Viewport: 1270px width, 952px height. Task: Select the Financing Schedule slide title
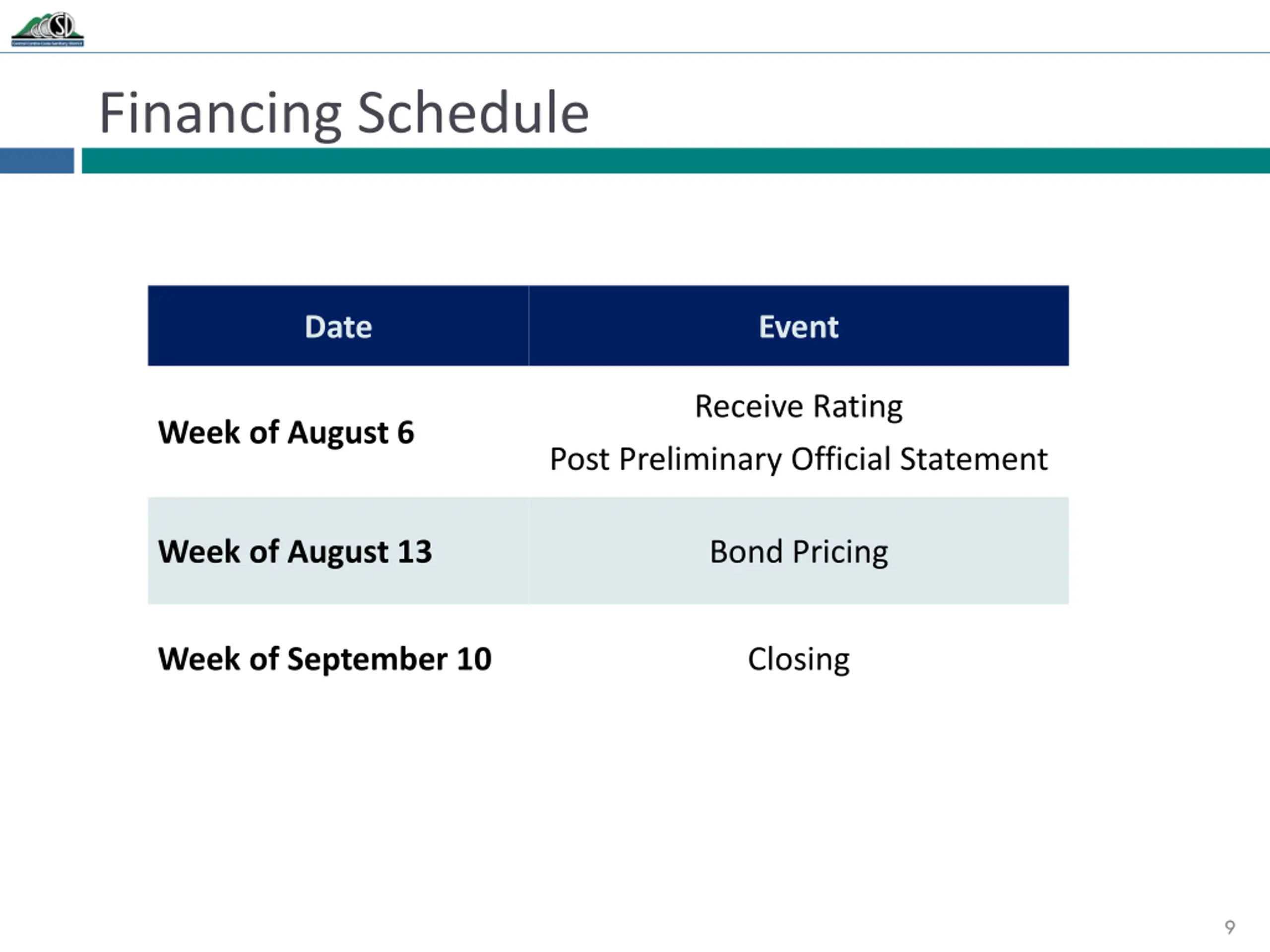pos(344,114)
